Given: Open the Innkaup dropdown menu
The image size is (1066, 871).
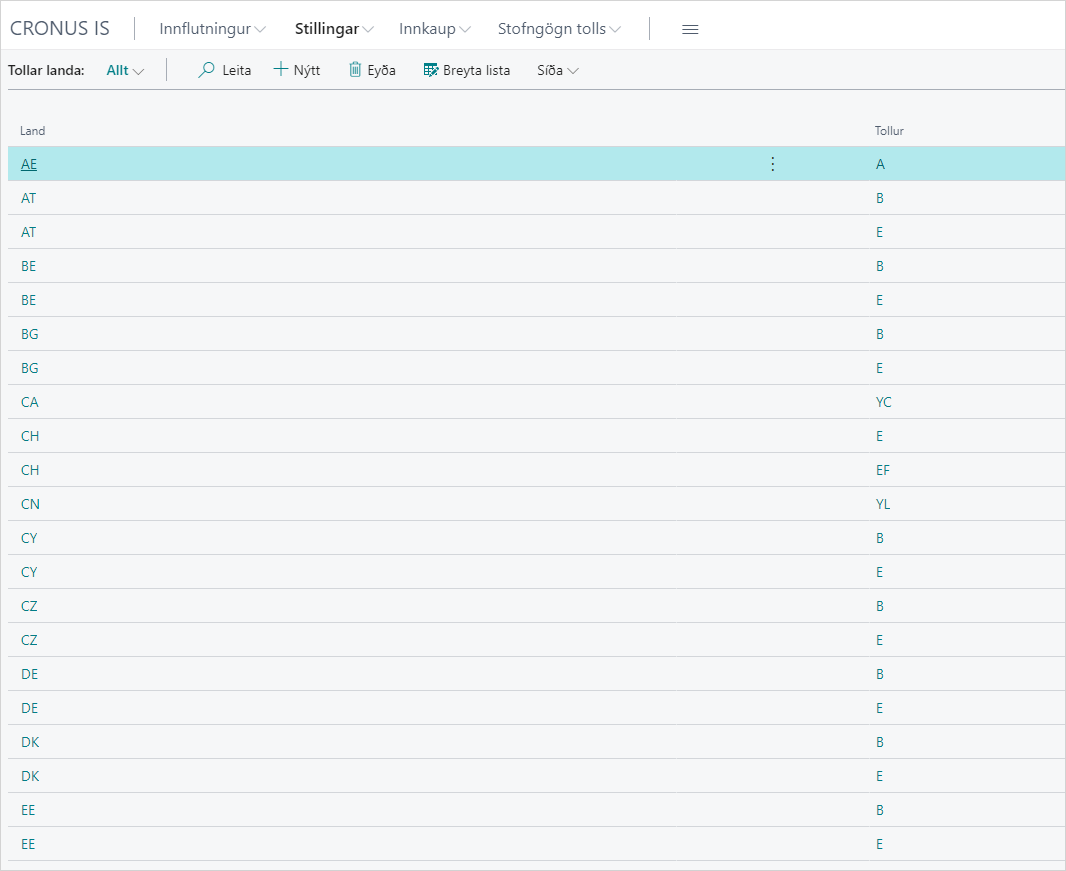Looking at the screenshot, I should (x=434, y=29).
